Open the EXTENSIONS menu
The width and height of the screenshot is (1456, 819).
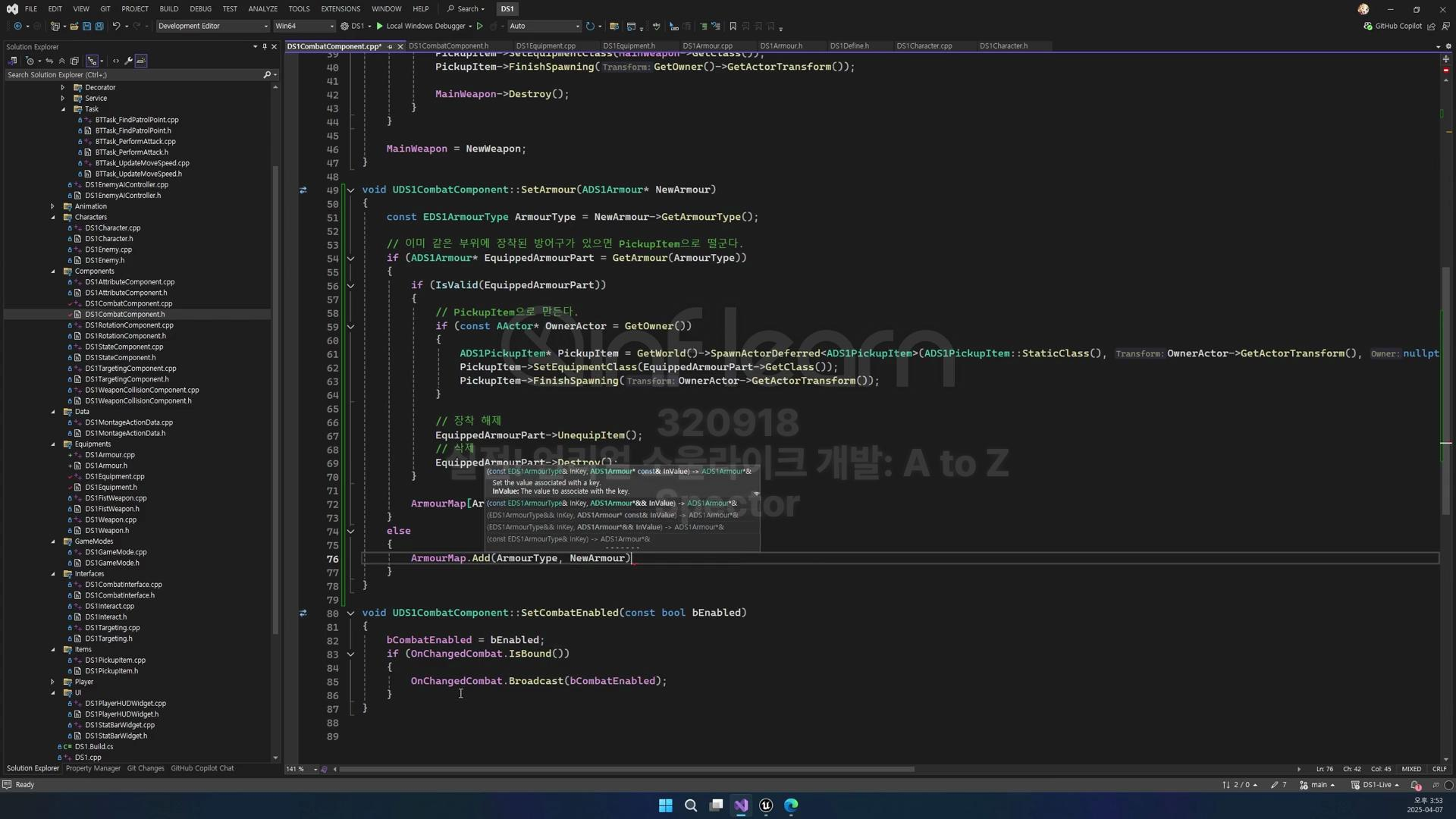pos(340,9)
